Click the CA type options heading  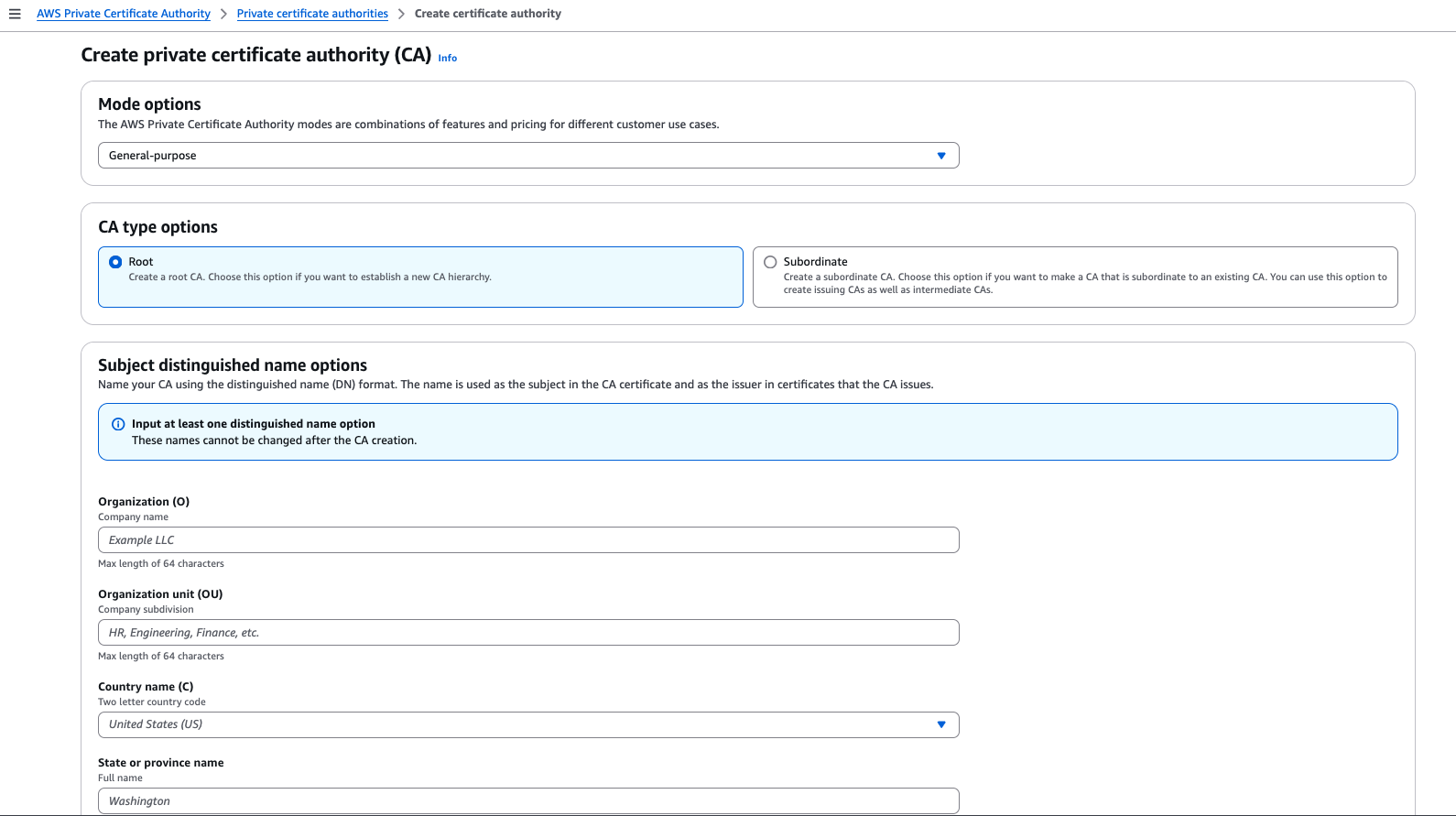click(x=158, y=227)
